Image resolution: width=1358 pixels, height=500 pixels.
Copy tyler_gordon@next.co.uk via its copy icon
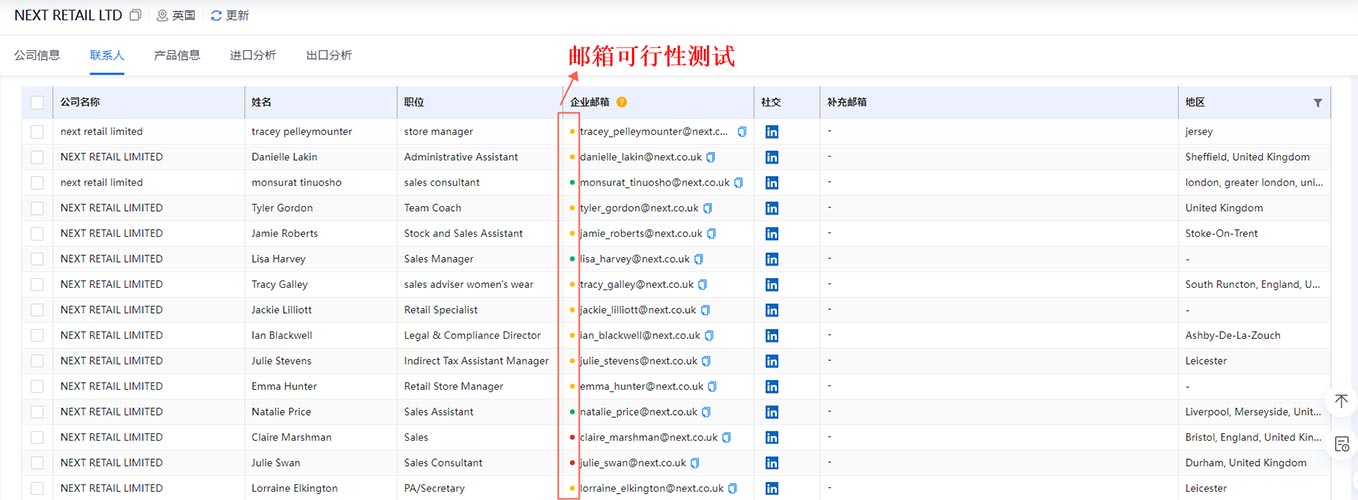(x=707, y=208)
